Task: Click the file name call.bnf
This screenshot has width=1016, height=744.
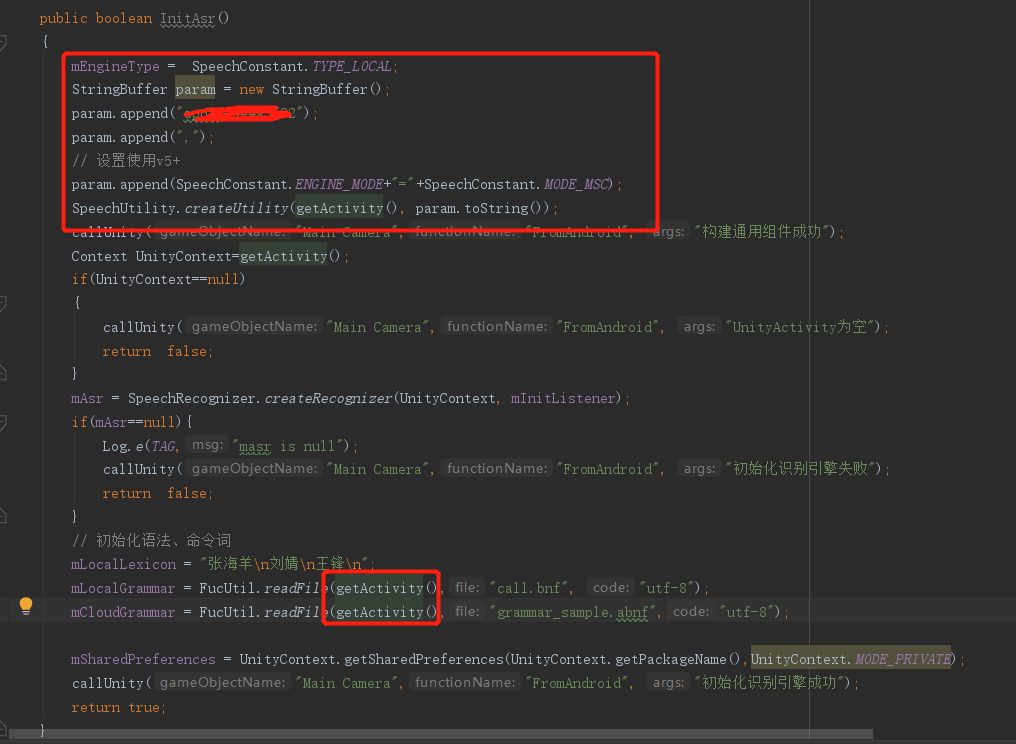Action: click(x=528, y=588)
